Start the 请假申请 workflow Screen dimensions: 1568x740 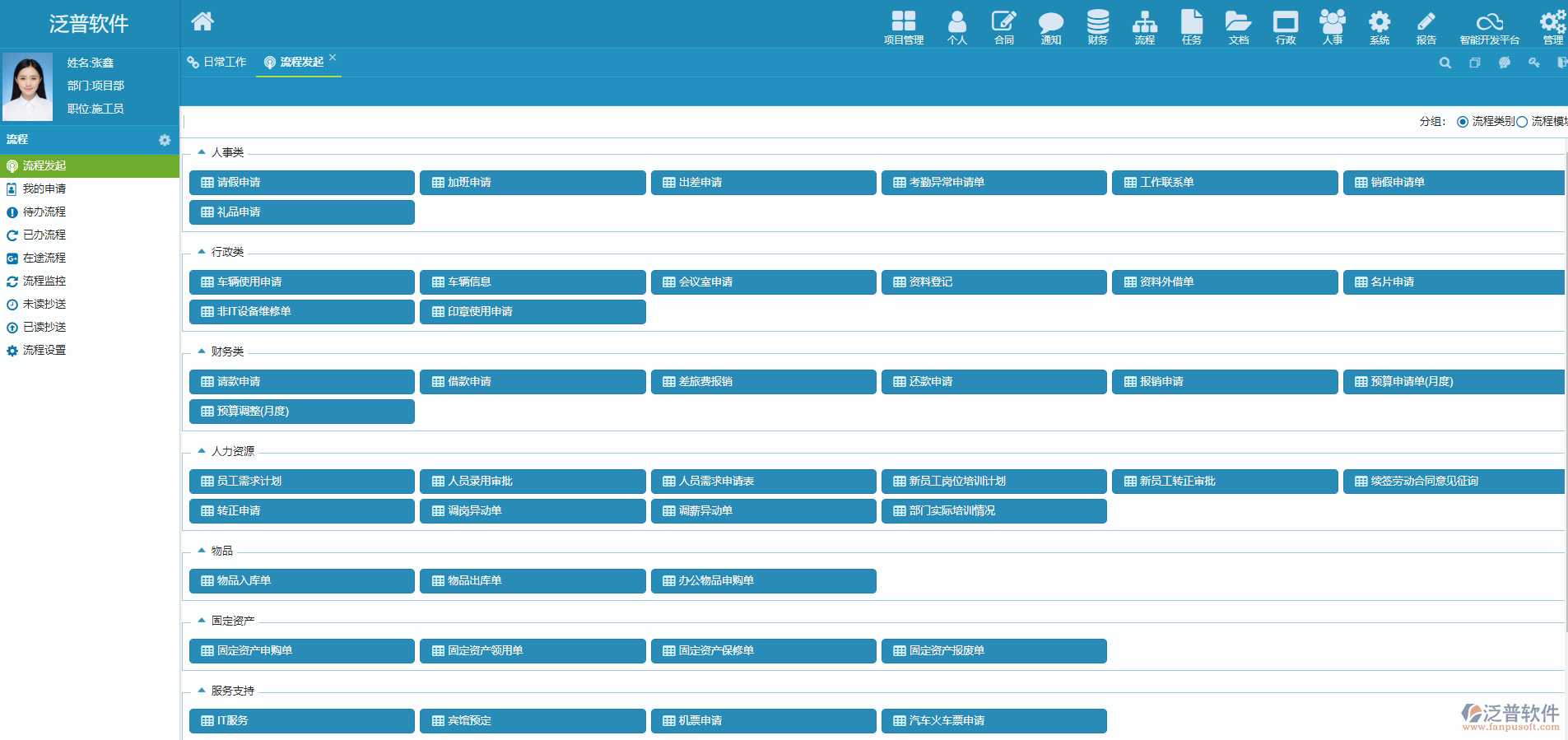(x=302, y=183)
